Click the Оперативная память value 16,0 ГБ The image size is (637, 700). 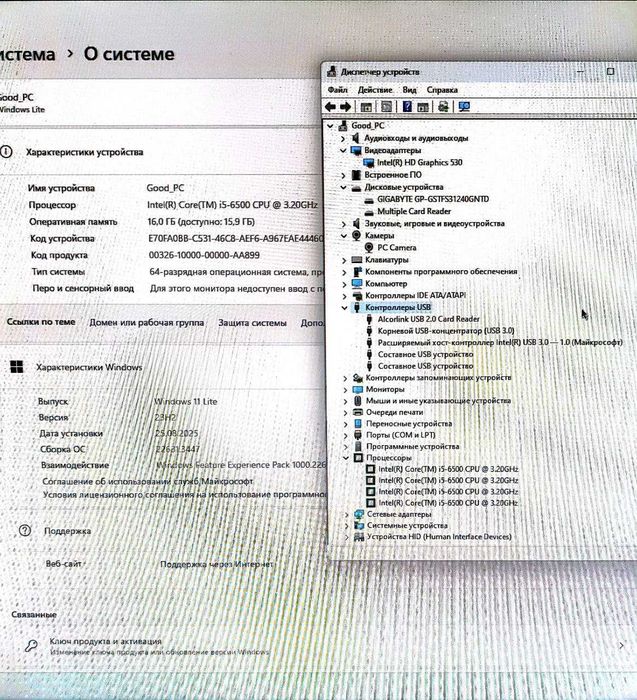tap(201, 222)
